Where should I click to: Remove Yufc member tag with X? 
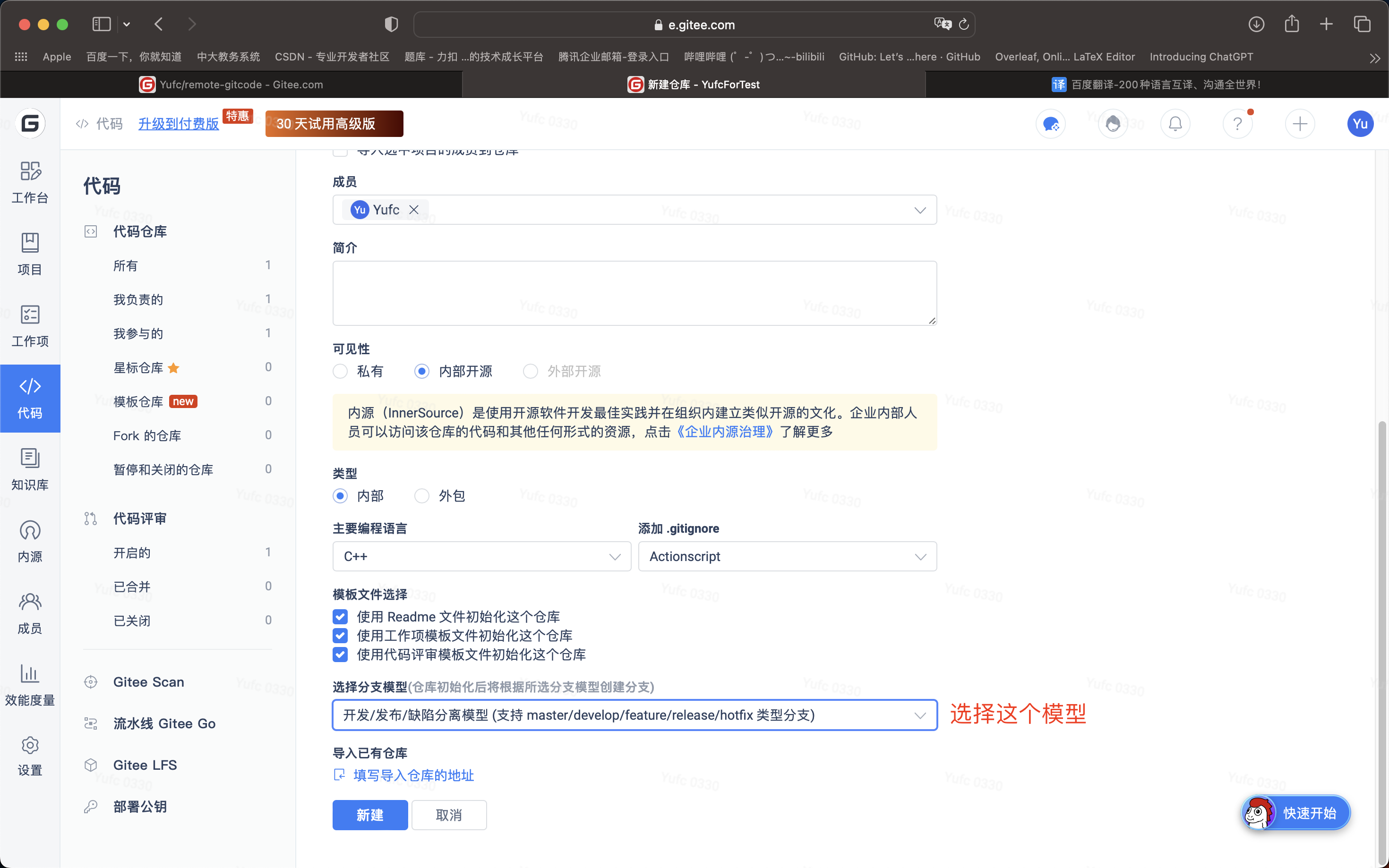413,210
